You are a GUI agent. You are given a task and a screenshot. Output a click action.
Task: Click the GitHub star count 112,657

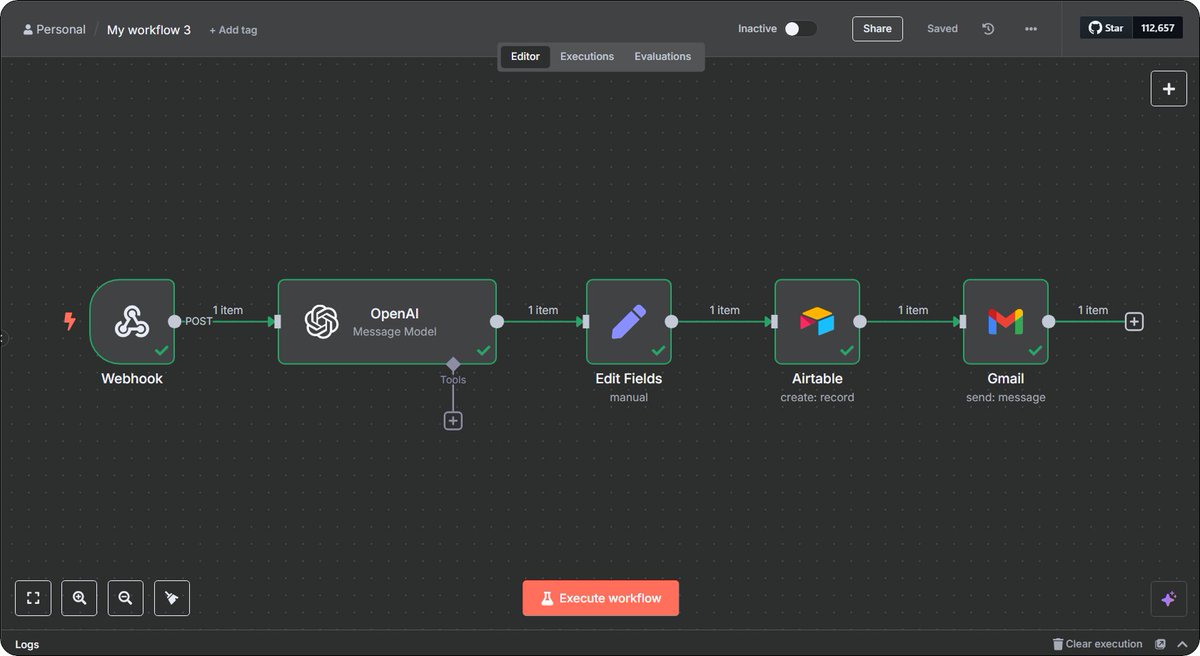[x=1158, y=28]
